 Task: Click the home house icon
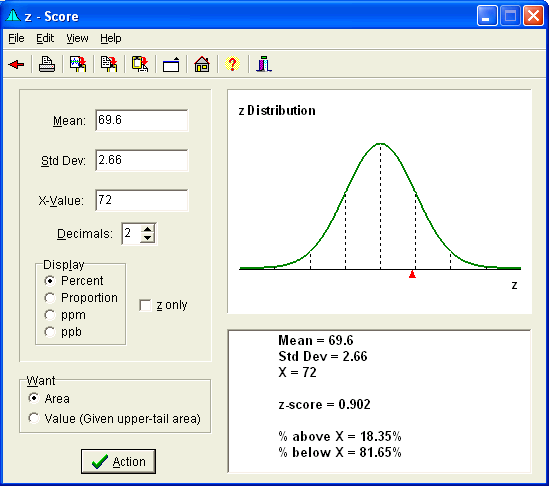click(x=202, y=64)
